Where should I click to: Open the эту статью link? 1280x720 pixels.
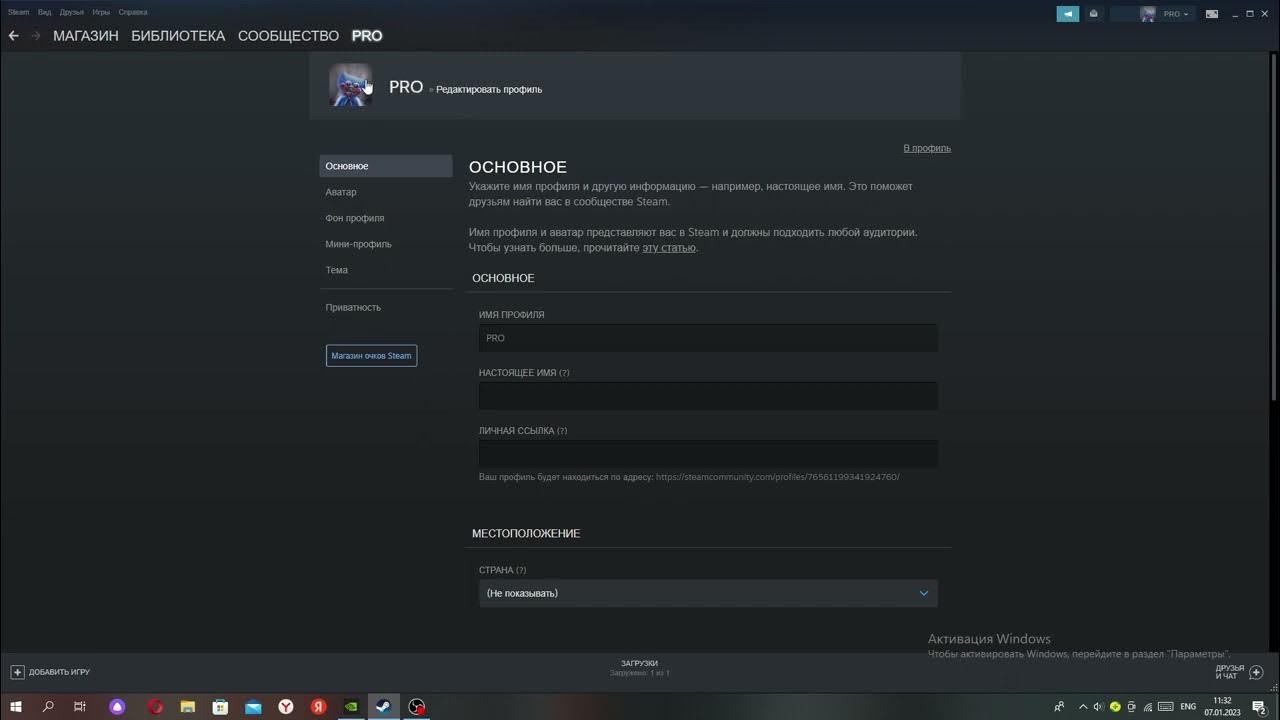669,247
